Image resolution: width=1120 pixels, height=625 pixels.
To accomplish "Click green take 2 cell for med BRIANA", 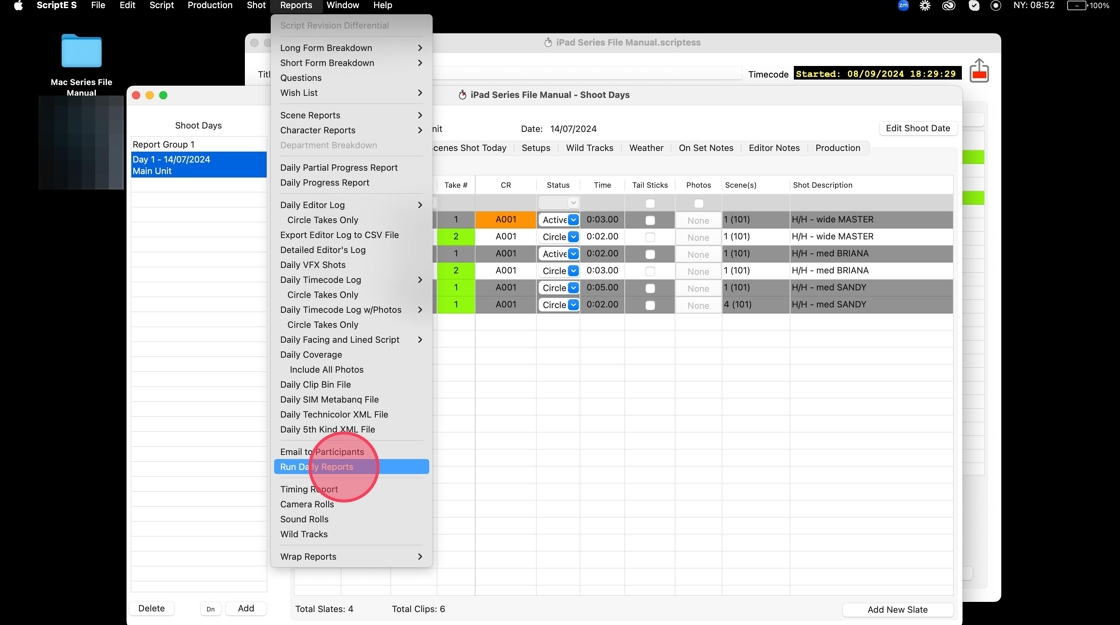I will point(456,271).
